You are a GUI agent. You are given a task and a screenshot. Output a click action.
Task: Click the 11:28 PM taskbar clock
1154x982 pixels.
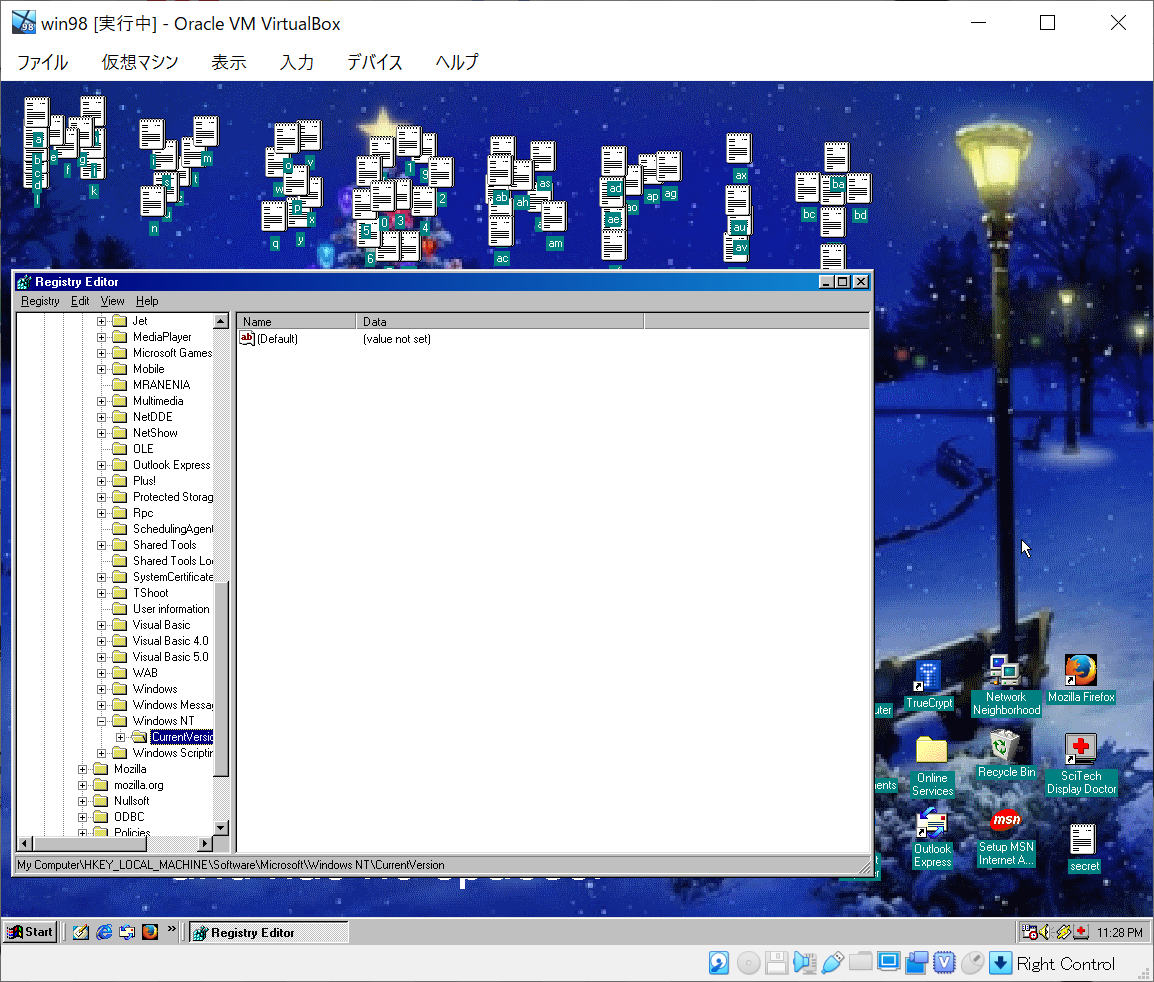pyautogui.click(x=1119, y=933)
